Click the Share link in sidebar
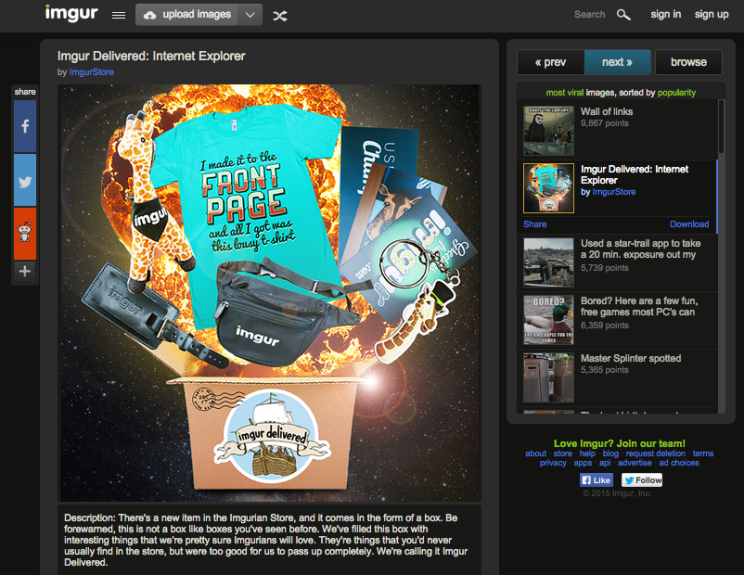This screenshot has height=575, width=744. pyautogui.click(x=535, y=224)
